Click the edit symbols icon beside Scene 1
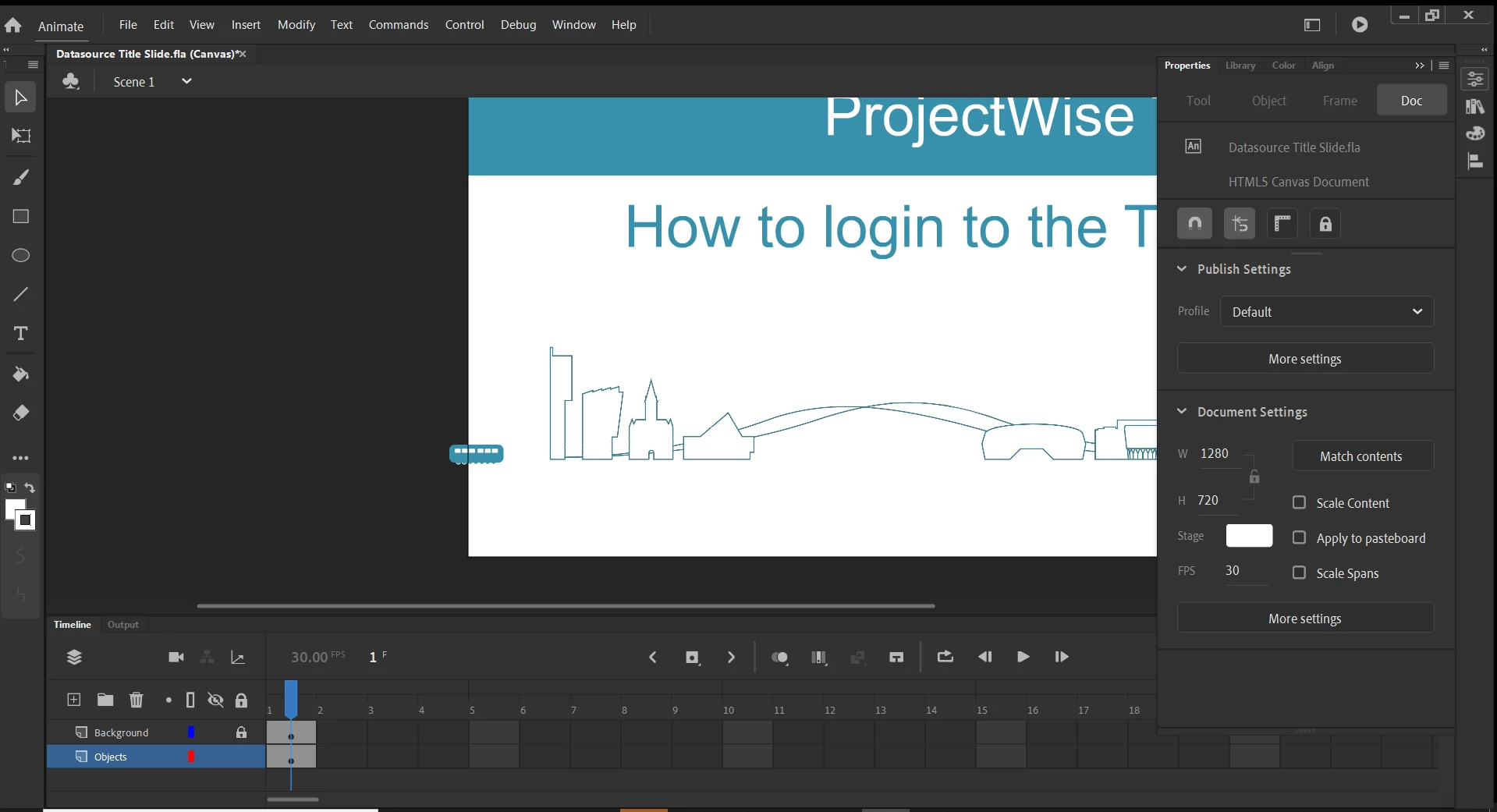This screenshot has height=812, width=1497. pos(71,81)
